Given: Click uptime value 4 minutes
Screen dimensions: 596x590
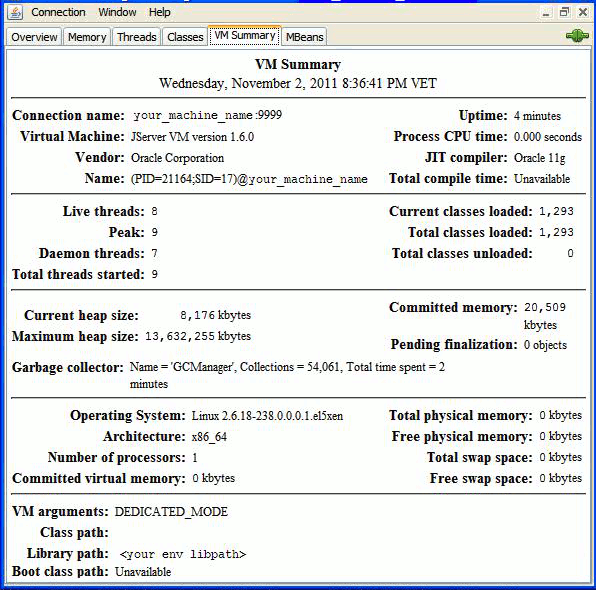Looking at the screenshot, I should pyautogui.click(x=537, y=116).
